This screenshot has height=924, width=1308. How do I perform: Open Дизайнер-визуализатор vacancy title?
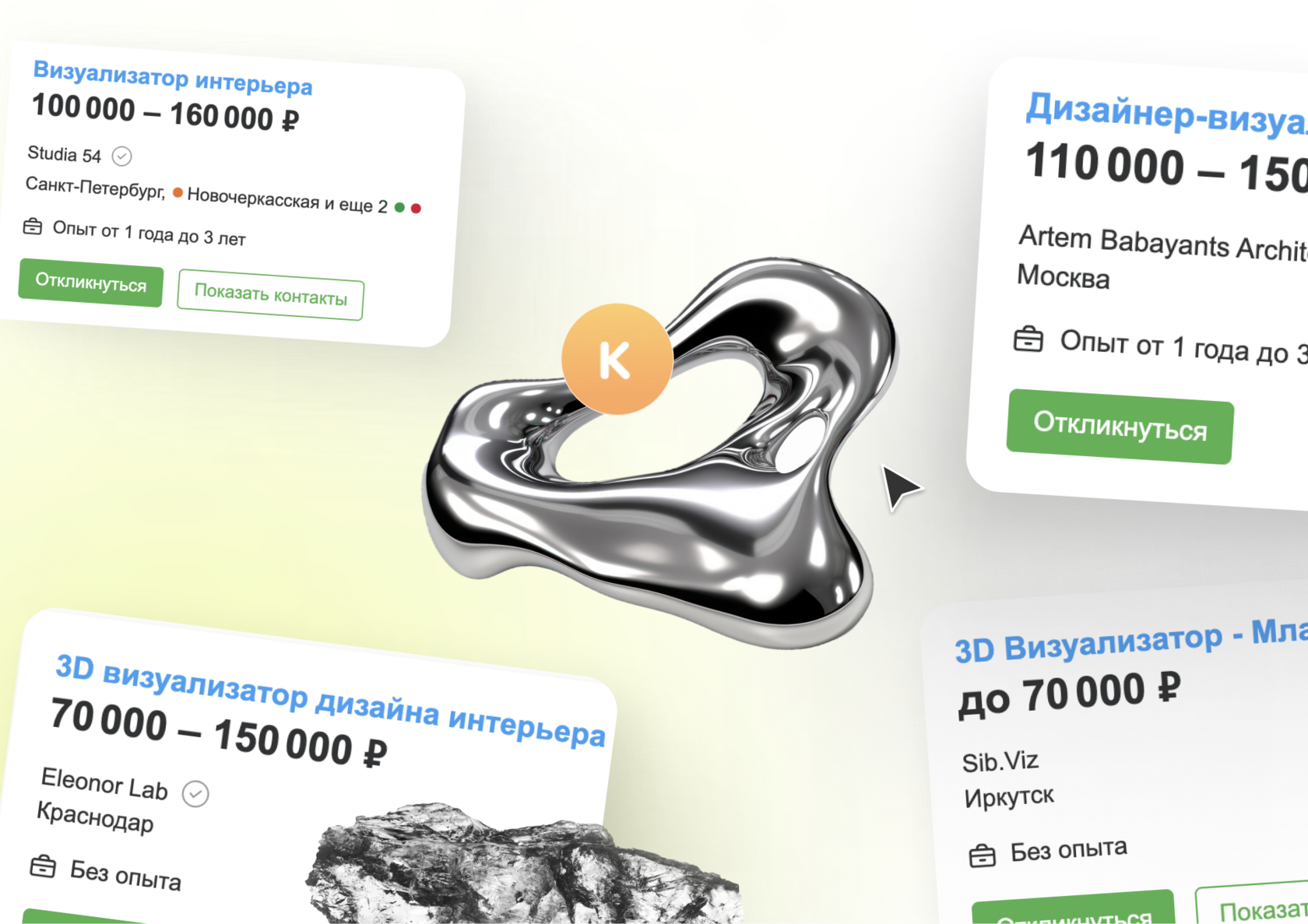point(1166,116)
